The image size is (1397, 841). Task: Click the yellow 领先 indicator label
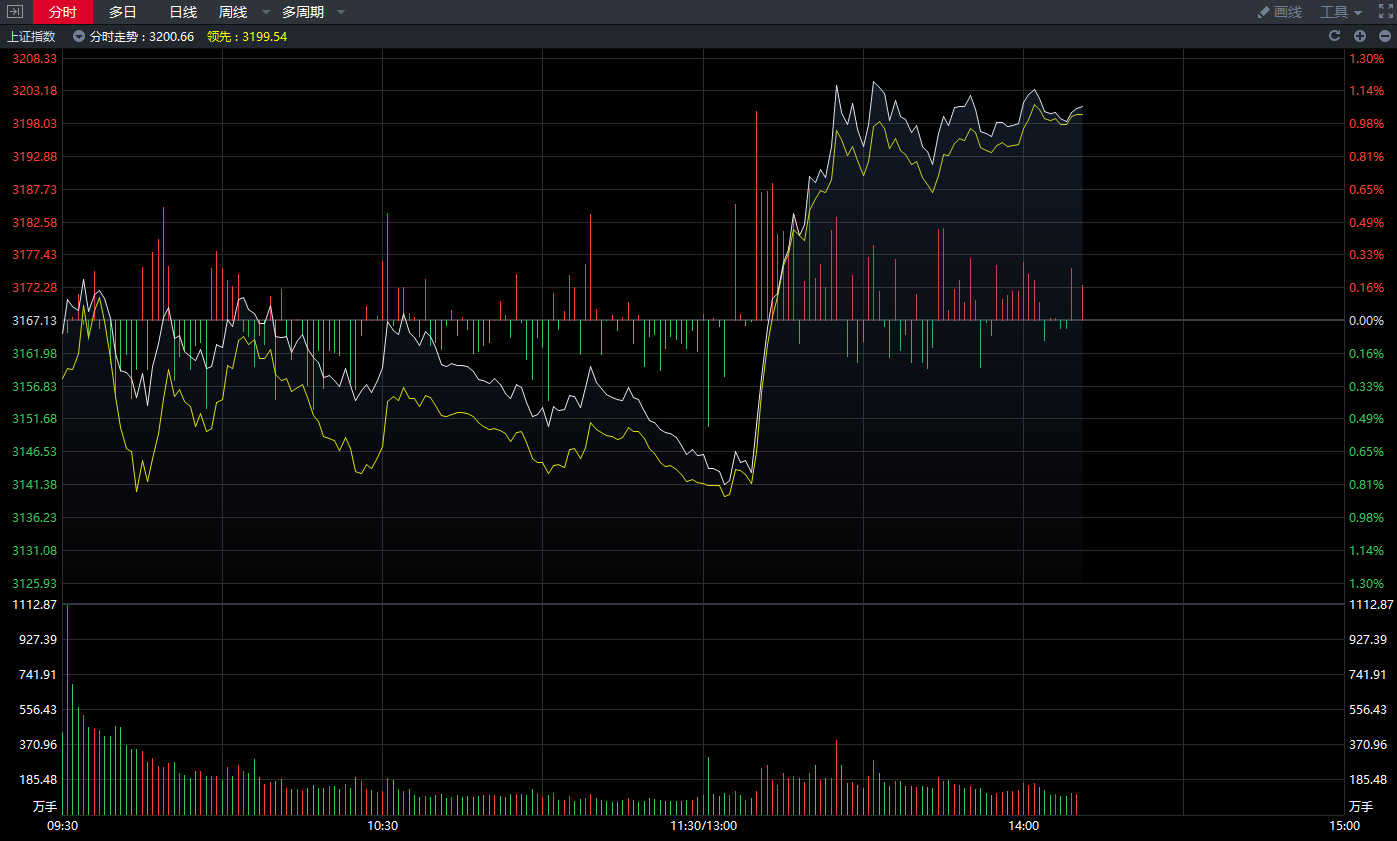click(x=247, y=36)
